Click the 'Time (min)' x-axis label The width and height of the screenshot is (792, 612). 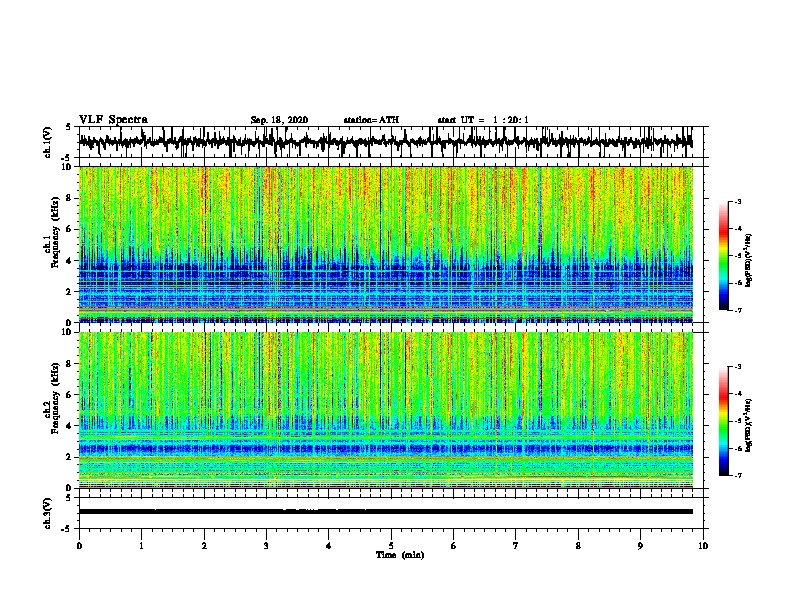[x=400, y=555]
